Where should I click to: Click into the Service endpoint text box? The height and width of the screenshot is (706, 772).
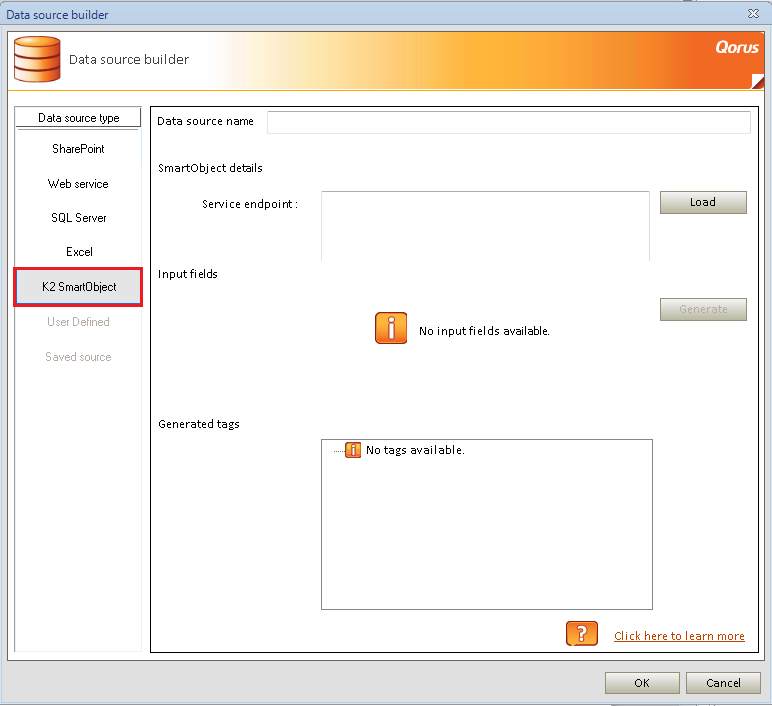click(x=485, y=226)
